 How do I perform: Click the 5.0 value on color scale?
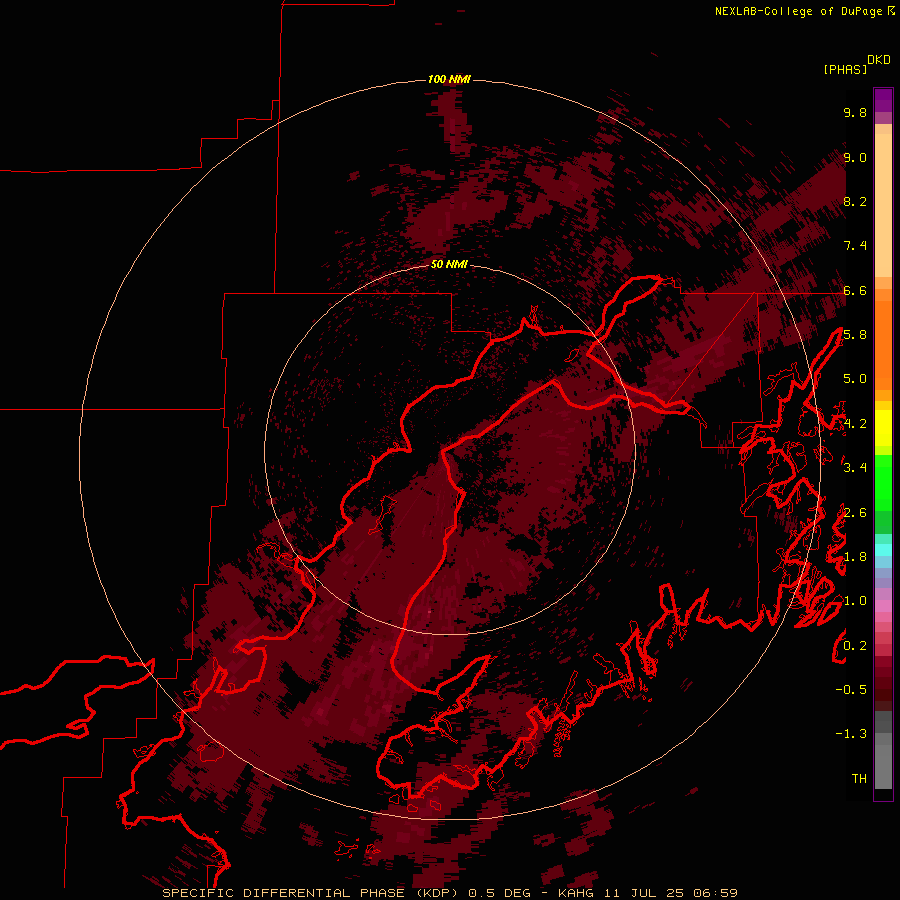pos(855,379)
